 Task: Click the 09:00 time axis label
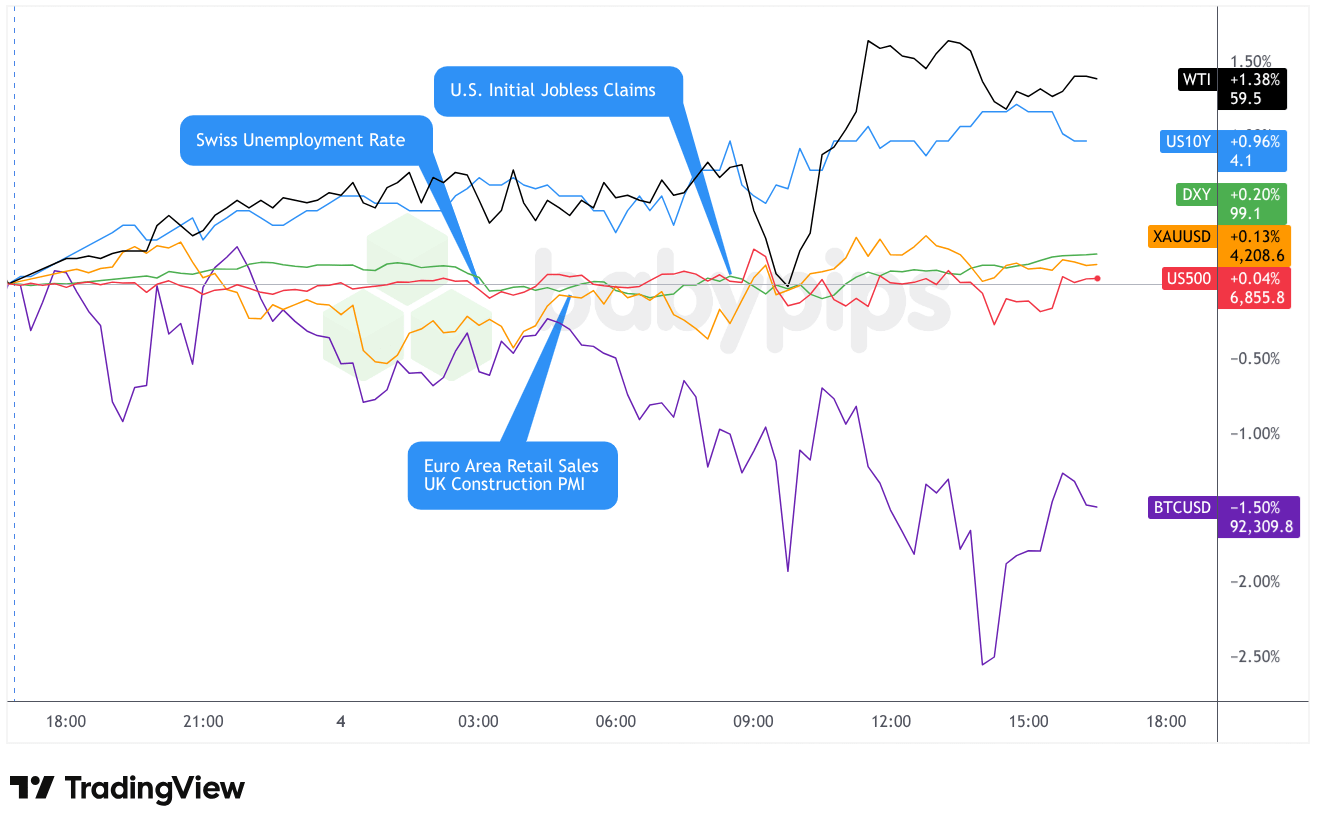[x=753, y=722]
